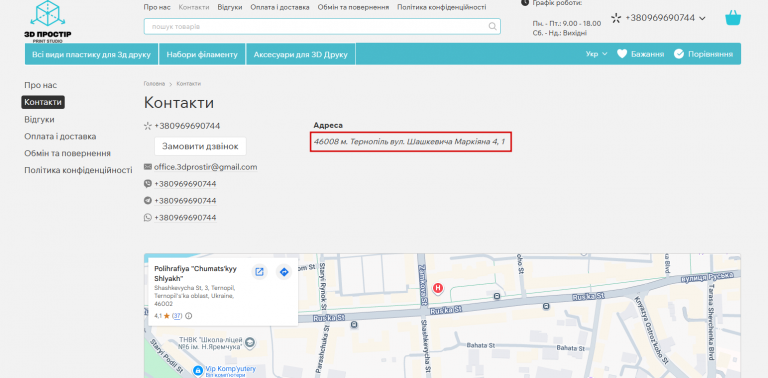This screenshot has height=378, width=768.
Task: Click the directions icon in map card
Action: point(284,272)
